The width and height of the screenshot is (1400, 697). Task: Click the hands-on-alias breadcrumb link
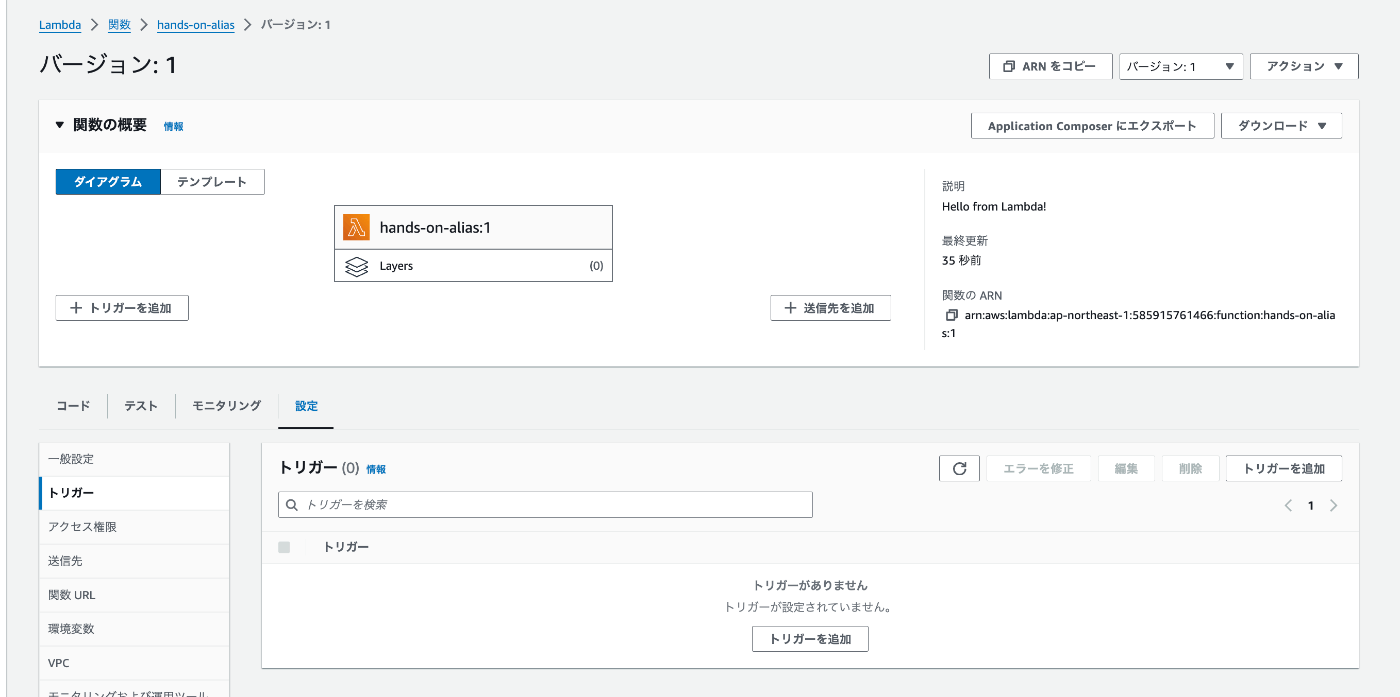tap(196, 24)
